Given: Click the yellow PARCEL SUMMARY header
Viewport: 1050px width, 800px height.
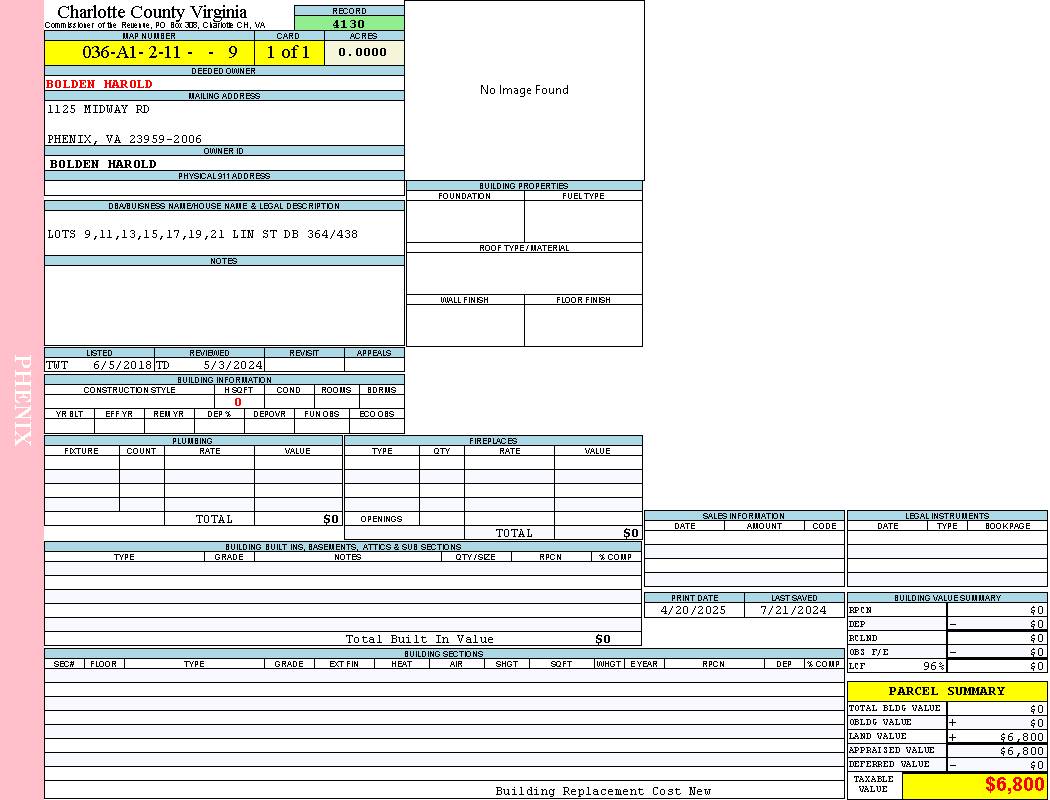Looking at the screenshot, I should (x=946, y=691).
